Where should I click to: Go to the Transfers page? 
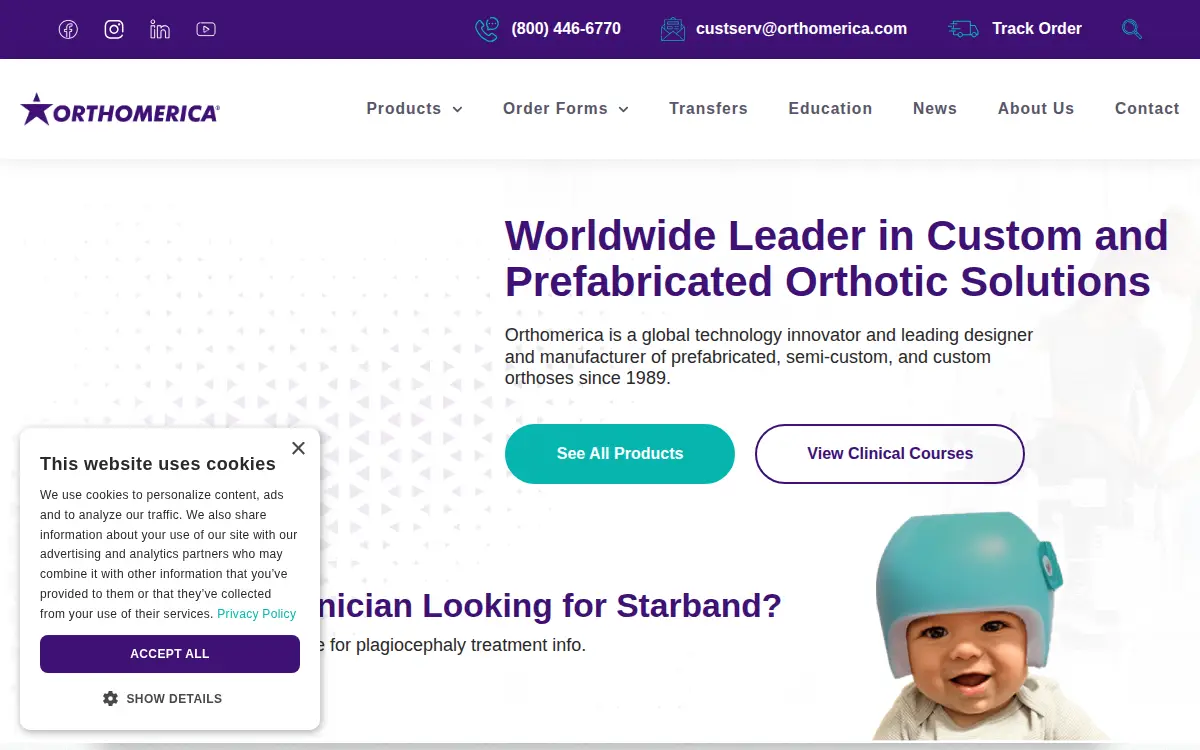tap(708, 108)
